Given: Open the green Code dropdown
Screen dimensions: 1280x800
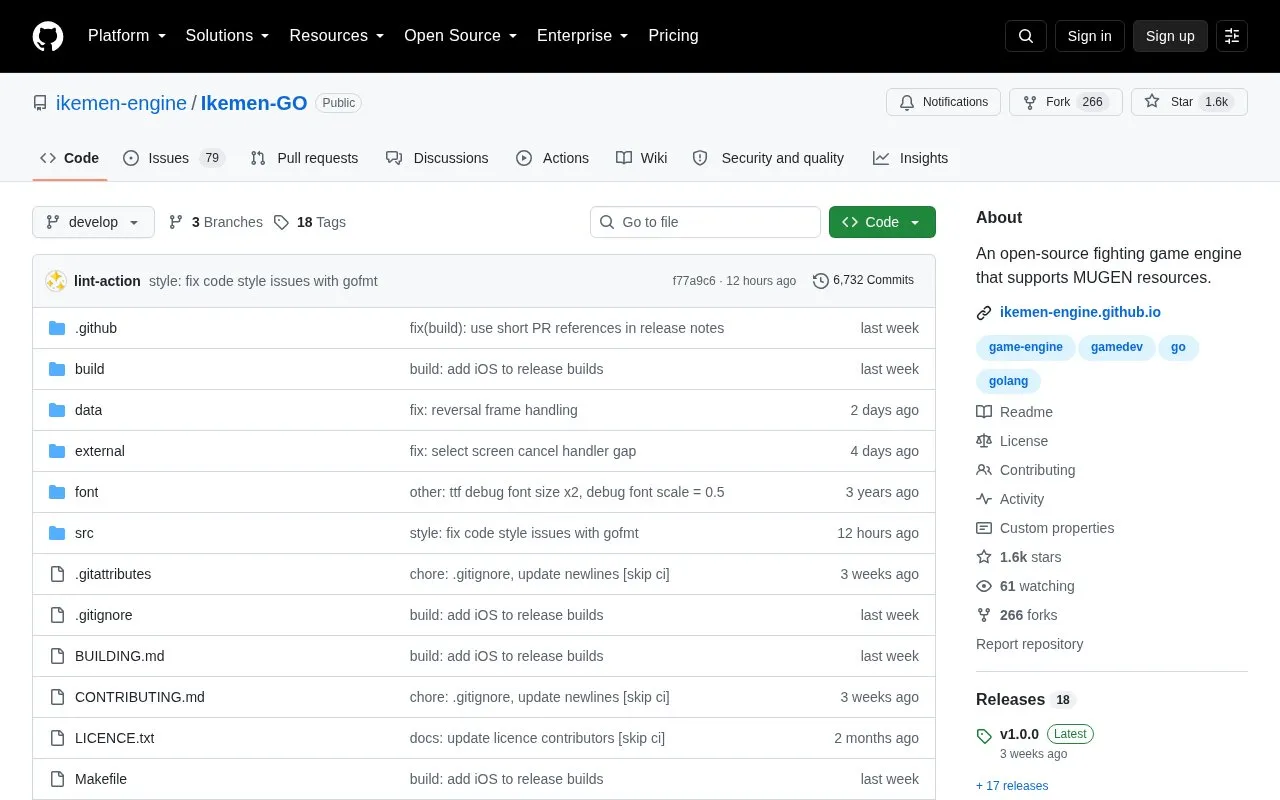Looking at the screenshot, I should coord(882,222).
